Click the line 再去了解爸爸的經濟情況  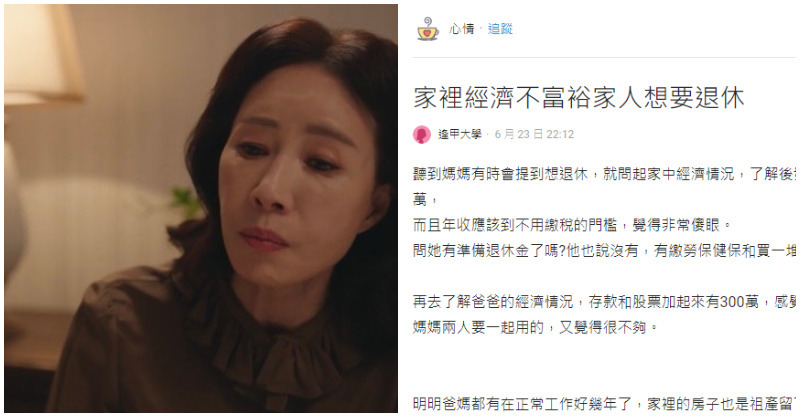click(604, 302)
